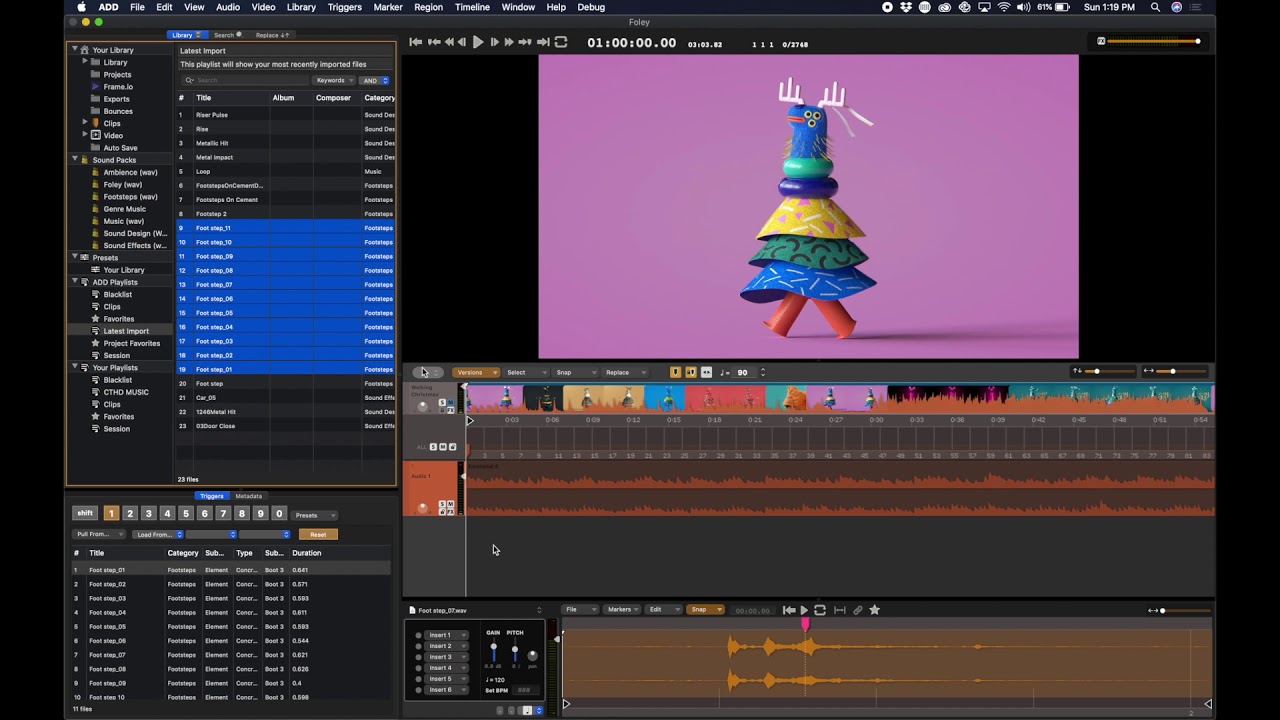Click the orange Reset button

(x=318, y=534)
